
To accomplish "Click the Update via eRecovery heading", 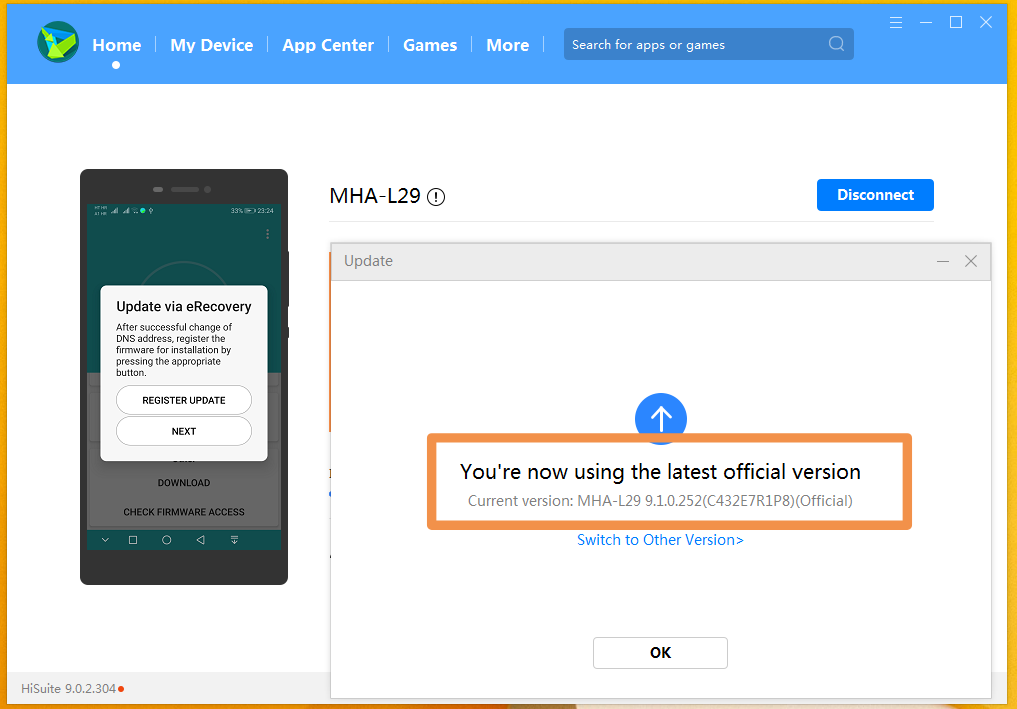I will point(184,306).
